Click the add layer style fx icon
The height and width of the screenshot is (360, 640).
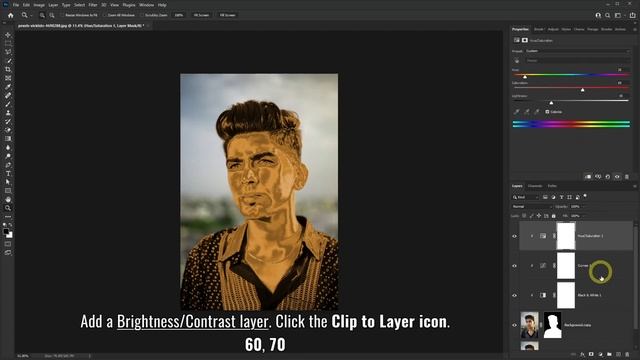(x=582, y=355)
